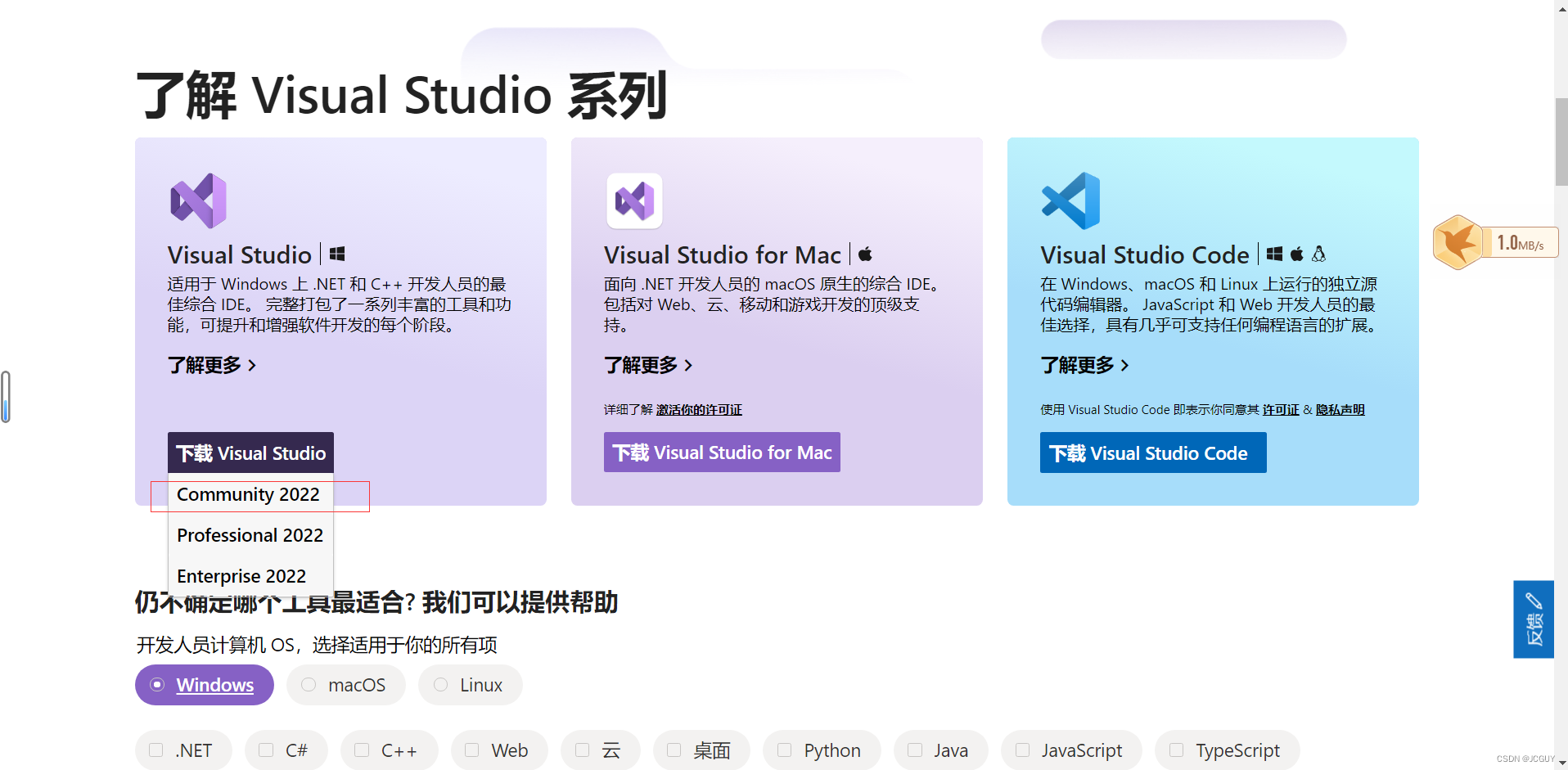Check the TypeScript checkbox
Screen dimensions: 1568x770
tap(1177, 750)
